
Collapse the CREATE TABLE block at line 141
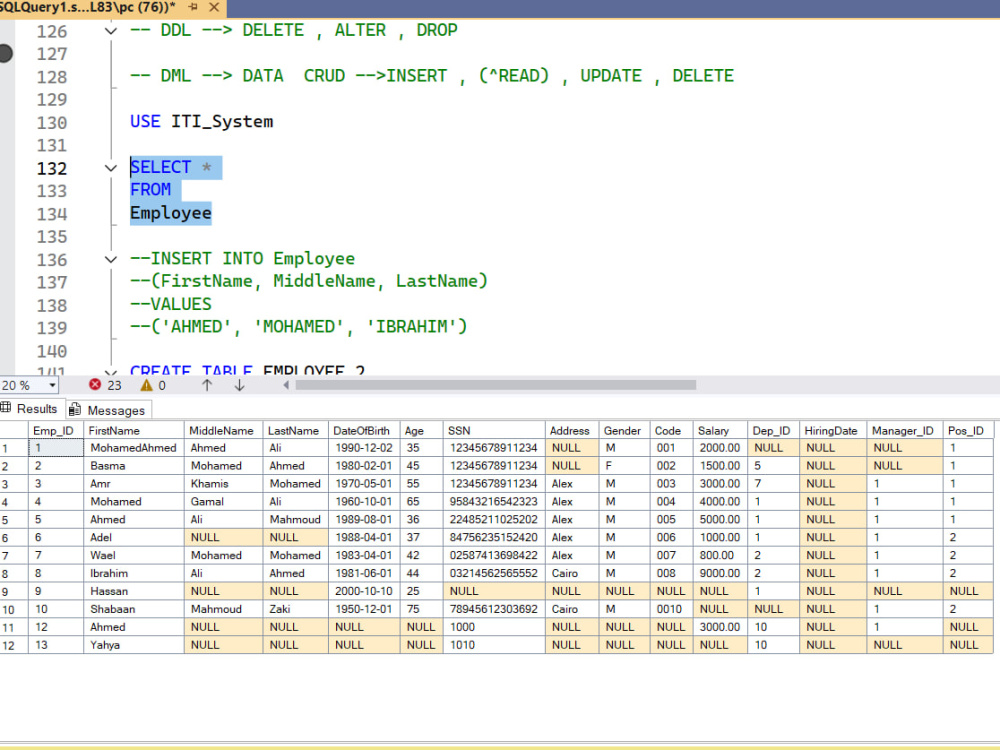pyautogui.click(x=111, y=371)
